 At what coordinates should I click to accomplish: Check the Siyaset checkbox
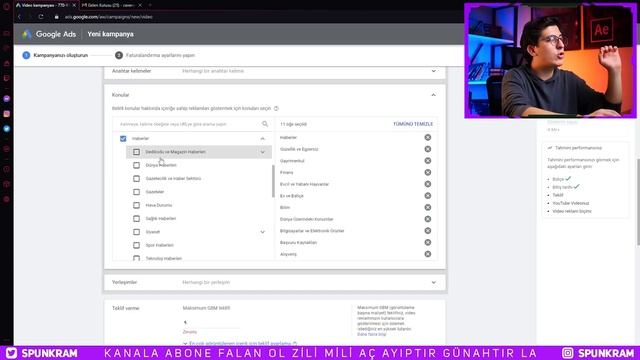[x=136, y=232]
